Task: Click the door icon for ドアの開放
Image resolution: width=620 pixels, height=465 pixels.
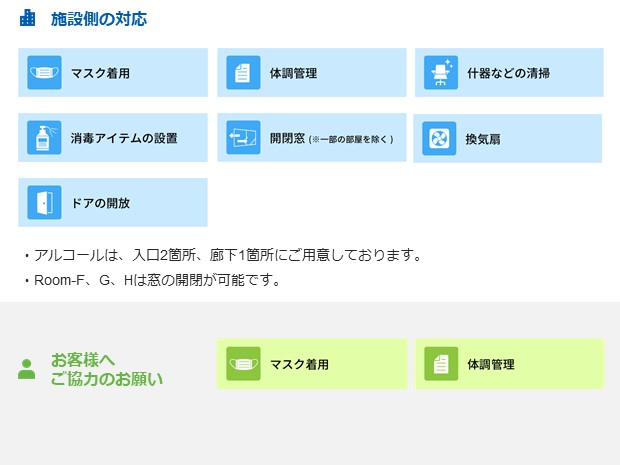Action: (x=44, y=202)
